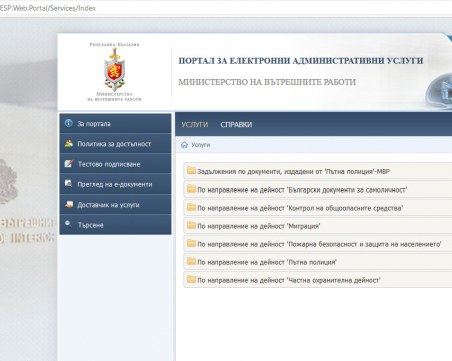This screenshot has width=452, height=361.
Task: Expand category 'Български документи за самоличност'
Action: coord(318,190)
